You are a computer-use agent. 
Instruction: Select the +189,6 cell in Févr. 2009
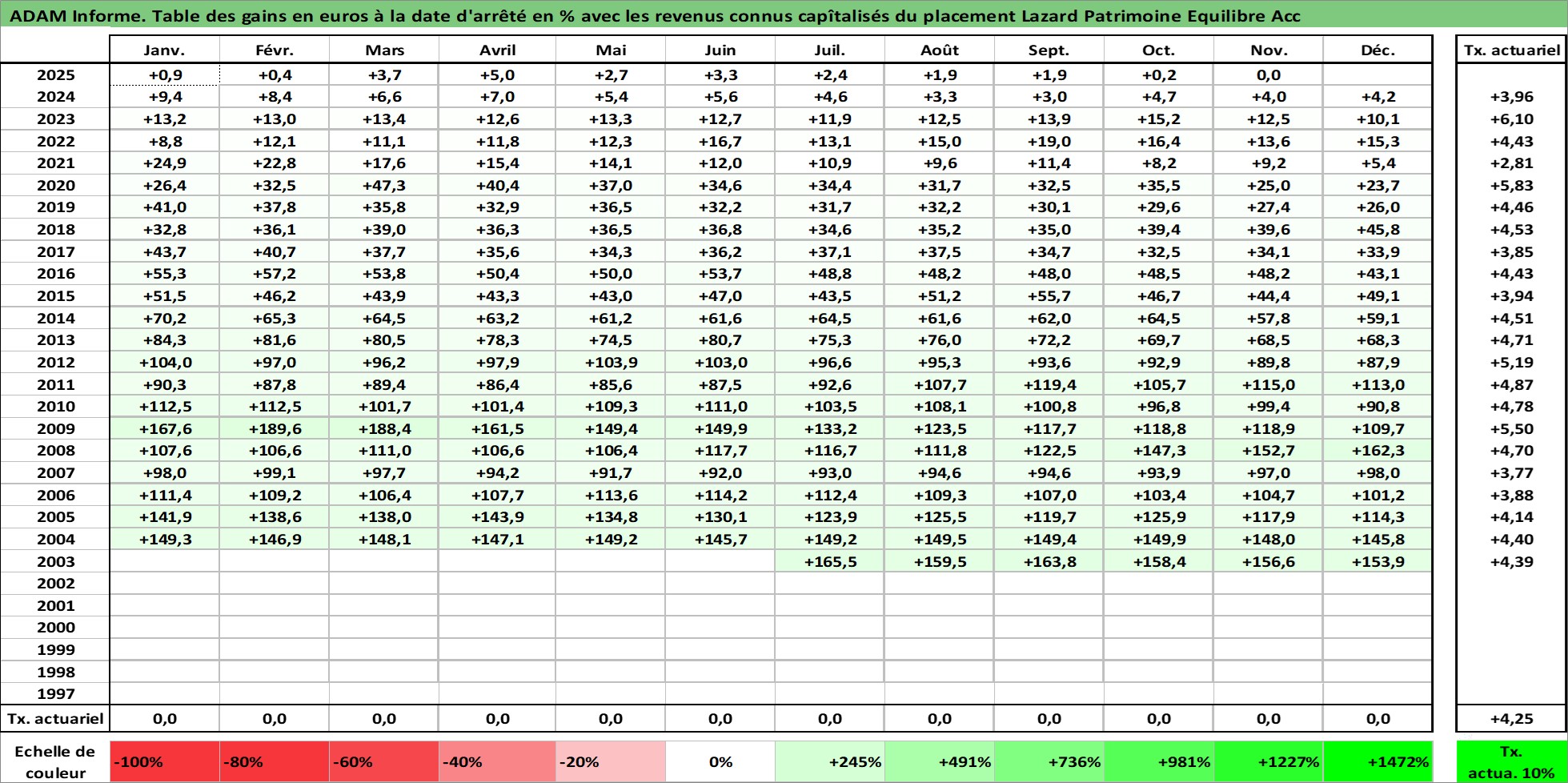point(275,428)
